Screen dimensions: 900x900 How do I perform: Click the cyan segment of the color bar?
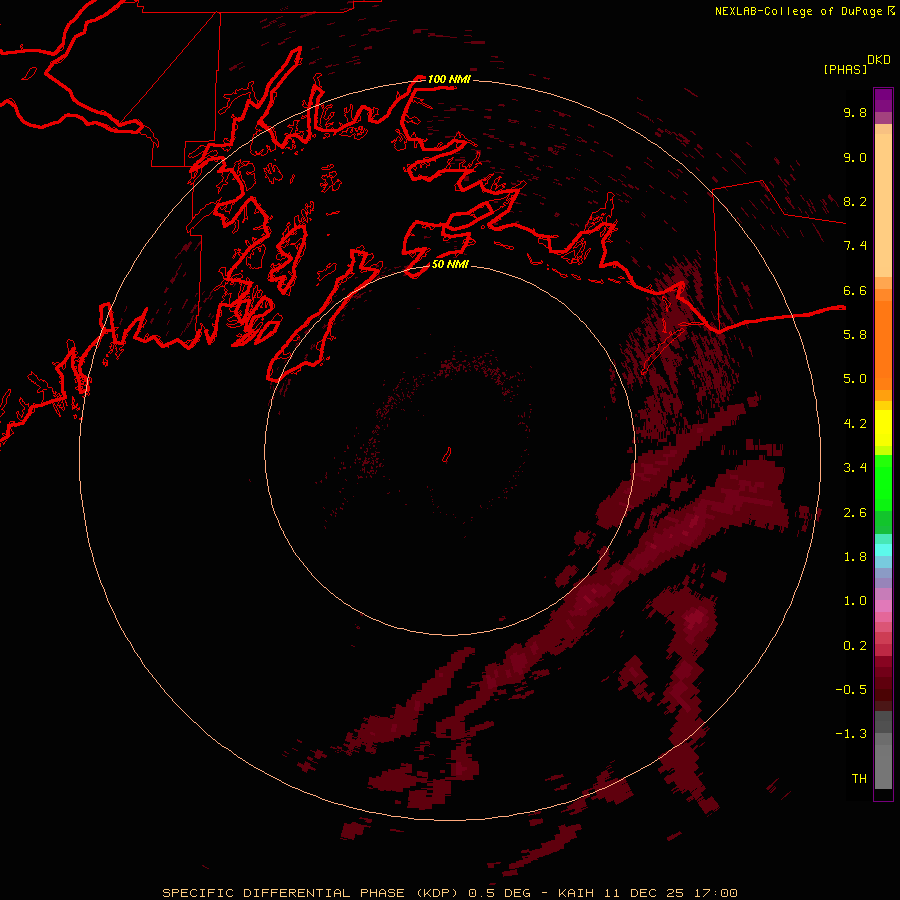[x=883, y=549]
